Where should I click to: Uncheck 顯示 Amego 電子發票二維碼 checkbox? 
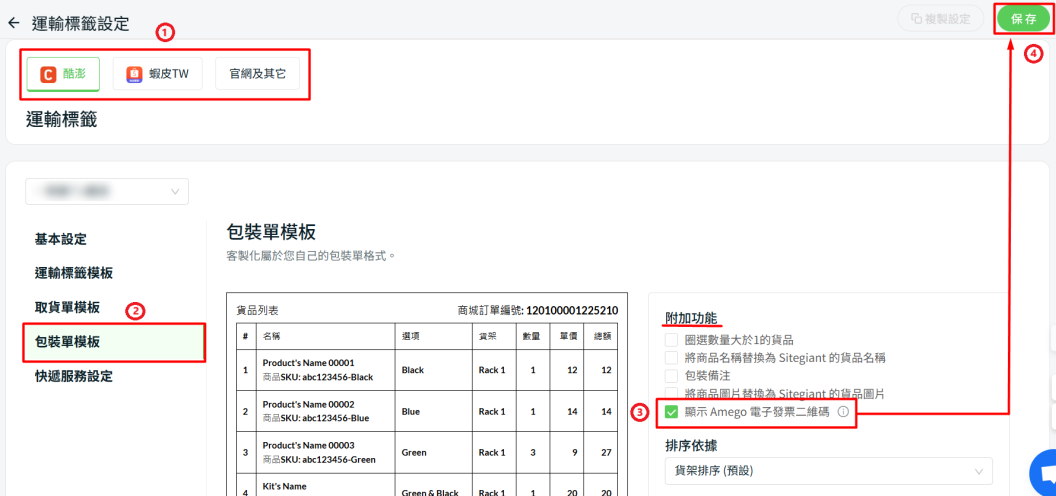(672, 412)
